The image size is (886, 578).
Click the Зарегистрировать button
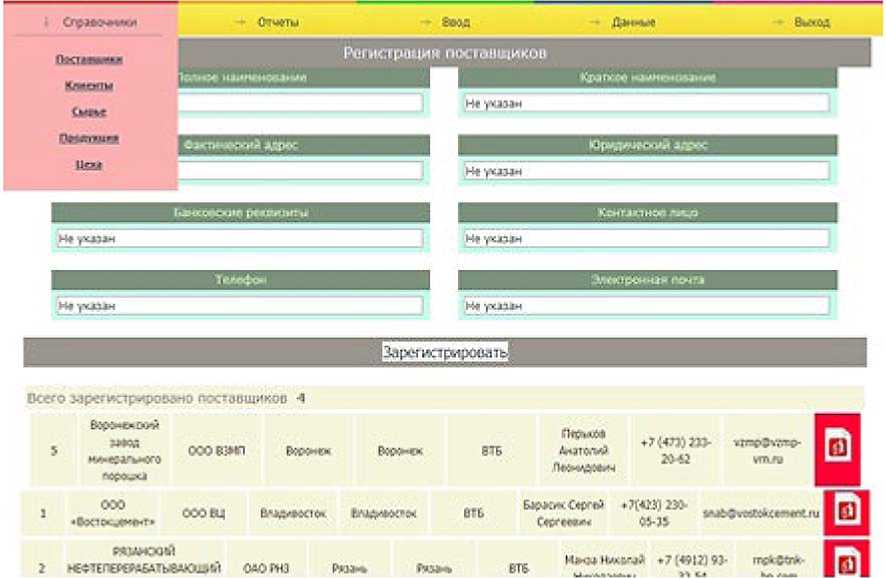click(445, 352)
